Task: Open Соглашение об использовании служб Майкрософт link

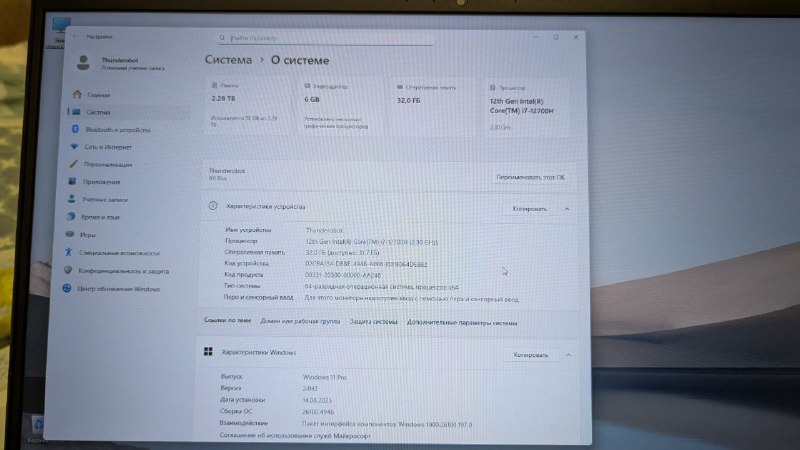Action: click(295, 436)
